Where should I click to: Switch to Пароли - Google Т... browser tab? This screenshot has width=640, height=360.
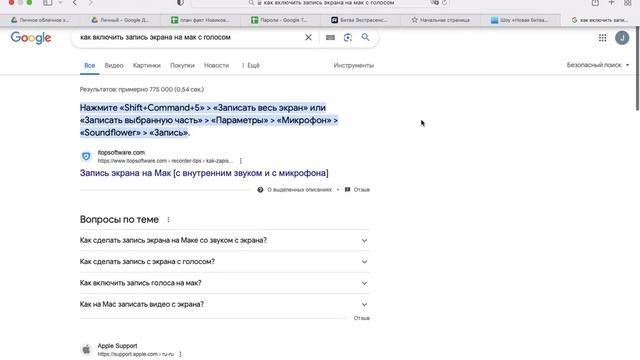point(280,20)
